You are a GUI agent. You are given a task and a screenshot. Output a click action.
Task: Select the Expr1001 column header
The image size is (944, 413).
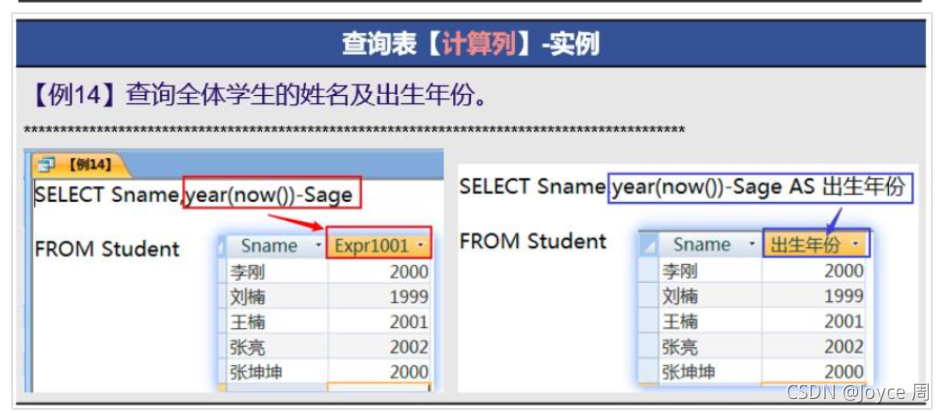[379, 246]
